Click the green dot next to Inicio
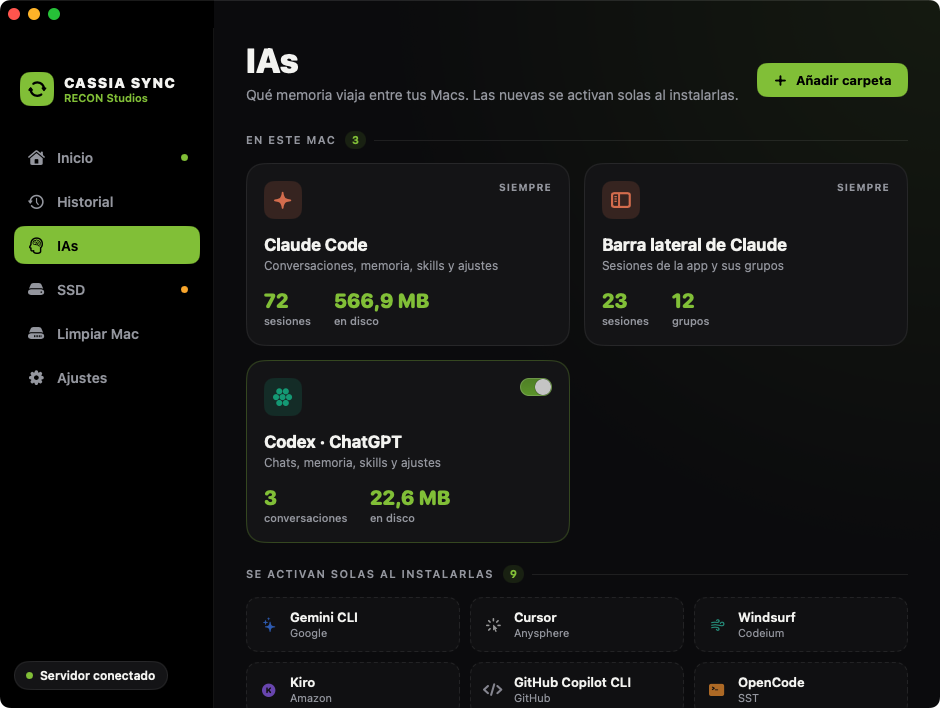 pos(185,158)
